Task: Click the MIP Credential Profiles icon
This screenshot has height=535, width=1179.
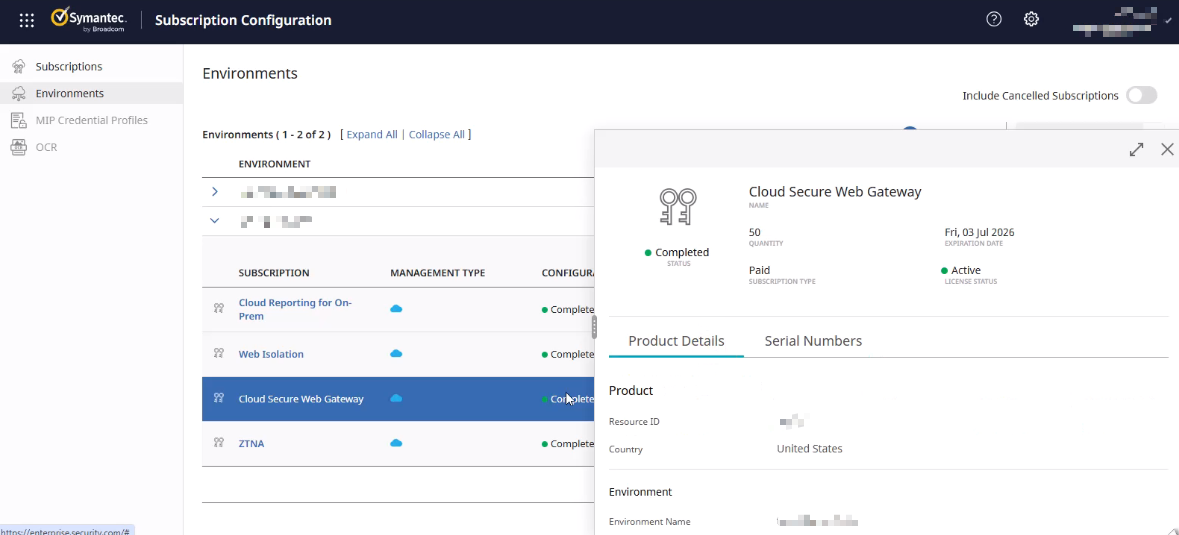Action: 19,120
